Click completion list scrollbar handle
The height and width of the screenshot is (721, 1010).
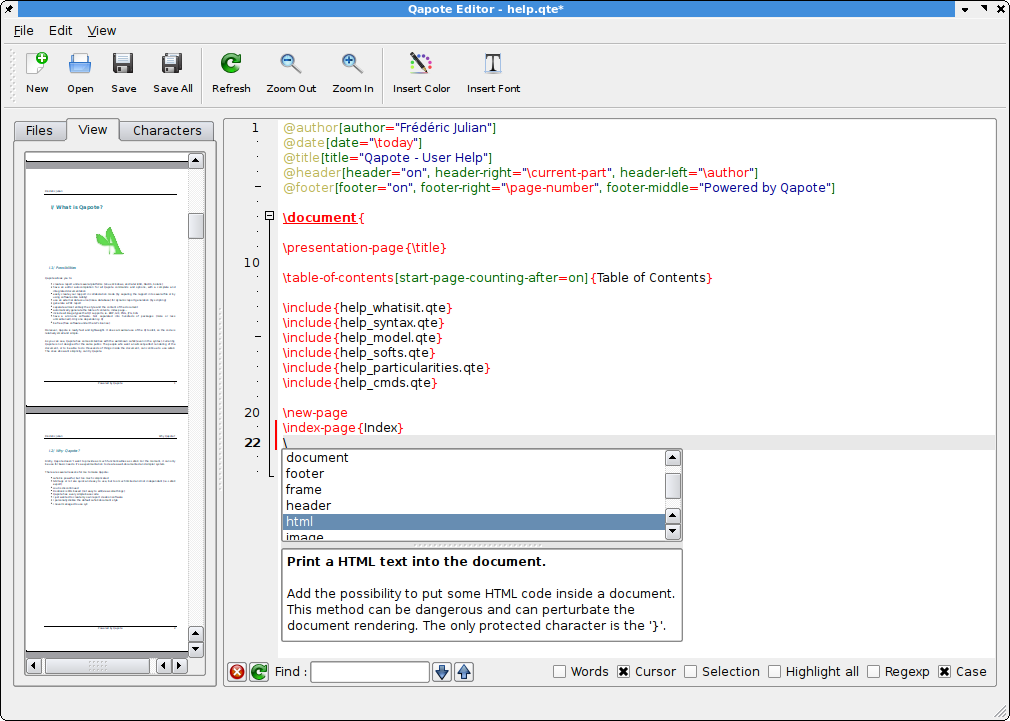(672, 486)
